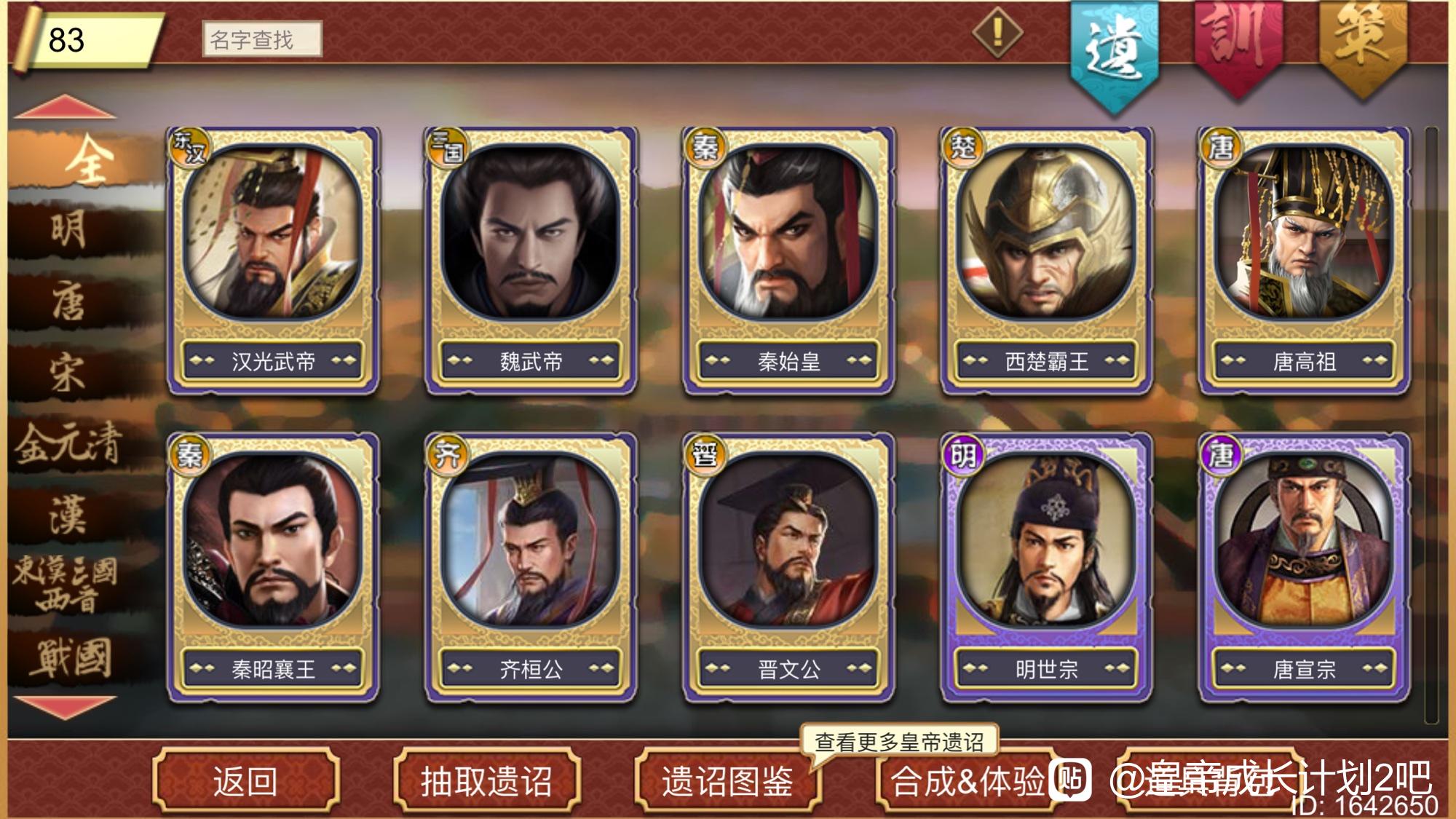Open the 汉光武帝 emperor card
The height and width of the screenshot is (819, 1456).
[x=273, y=261]
